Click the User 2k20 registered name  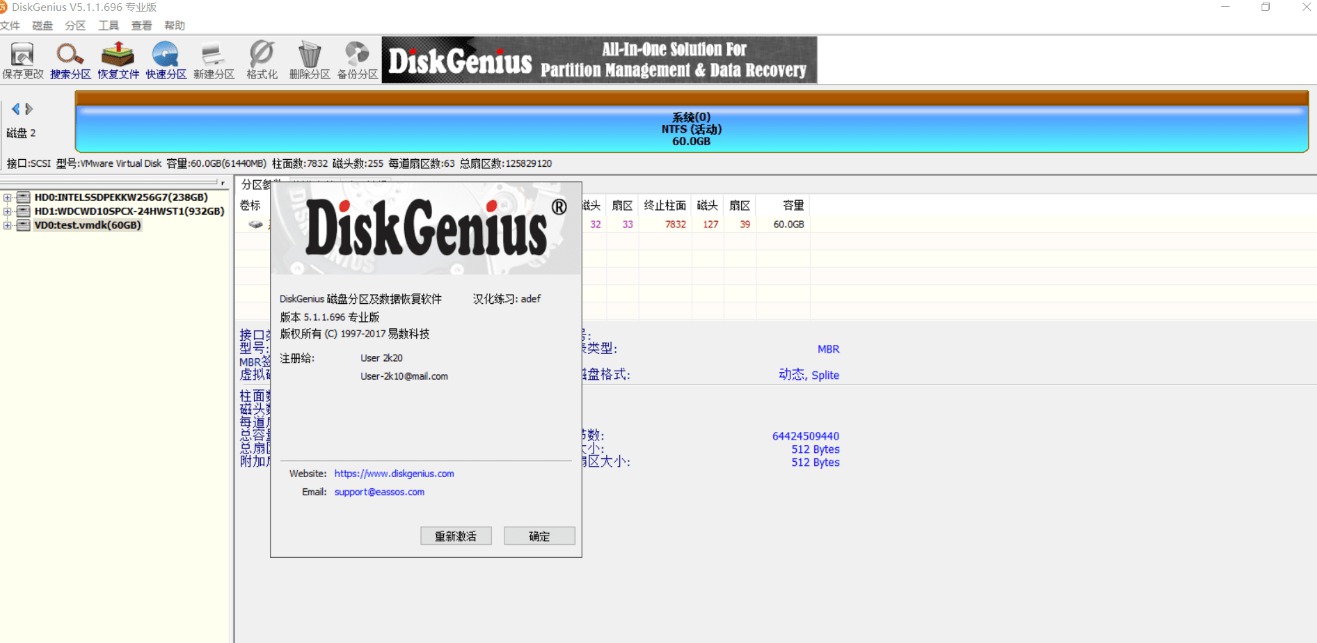click(381, 357)
